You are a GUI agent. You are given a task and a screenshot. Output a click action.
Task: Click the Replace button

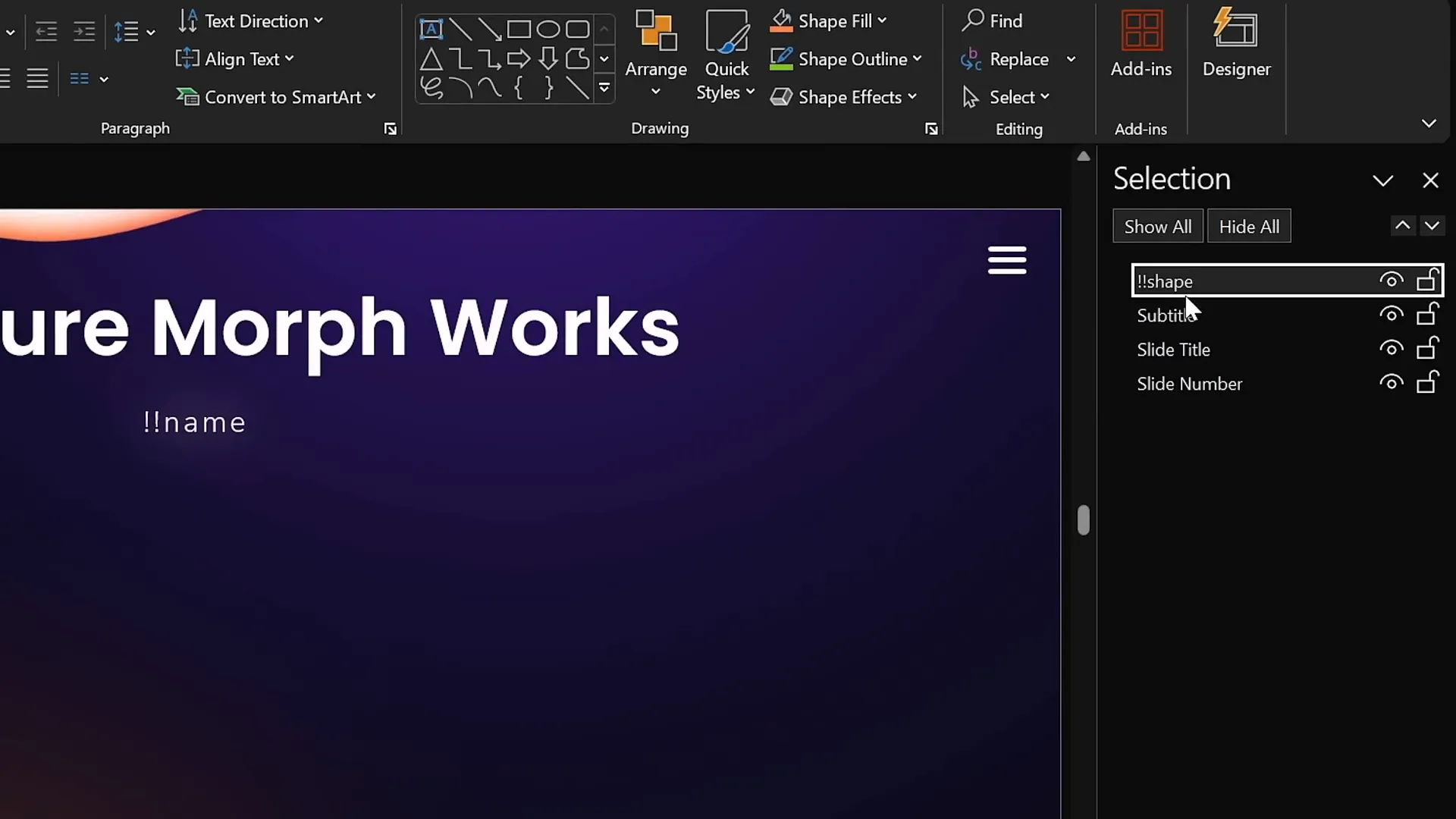[1006, 58]
